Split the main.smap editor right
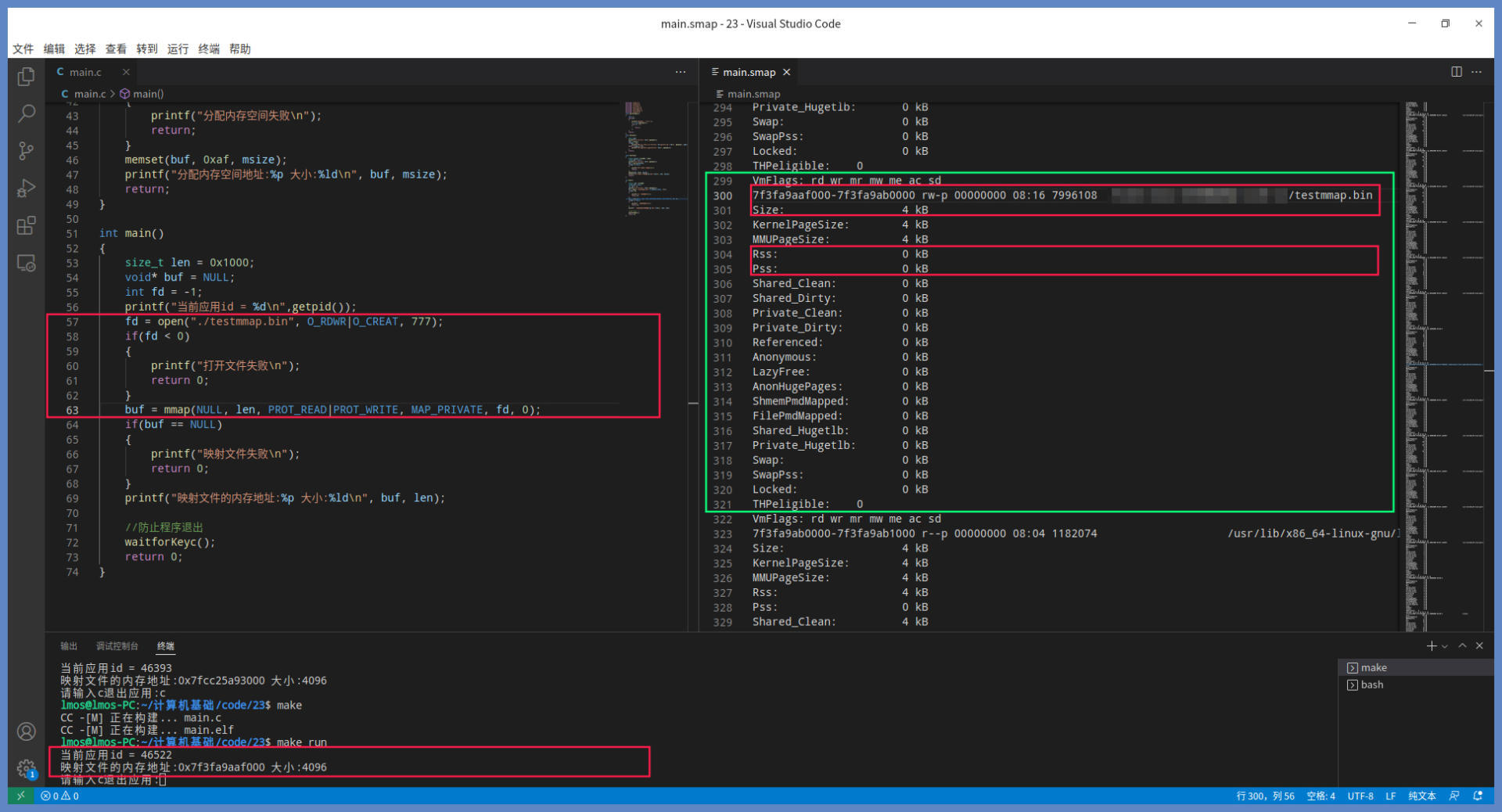Screen dimensions: 1502x812 point(1456,72)
